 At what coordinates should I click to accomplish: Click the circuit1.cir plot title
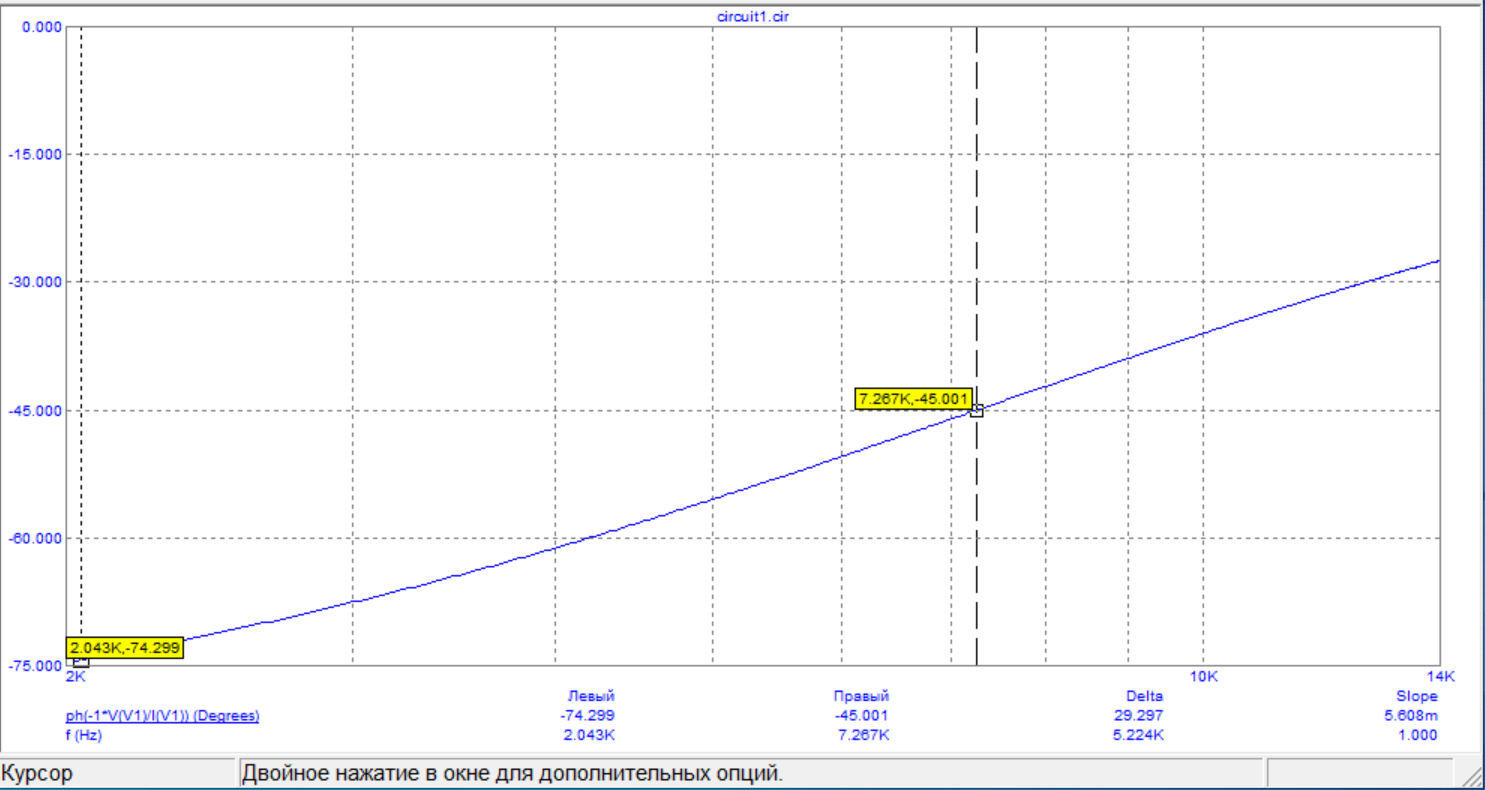point(754,17)
